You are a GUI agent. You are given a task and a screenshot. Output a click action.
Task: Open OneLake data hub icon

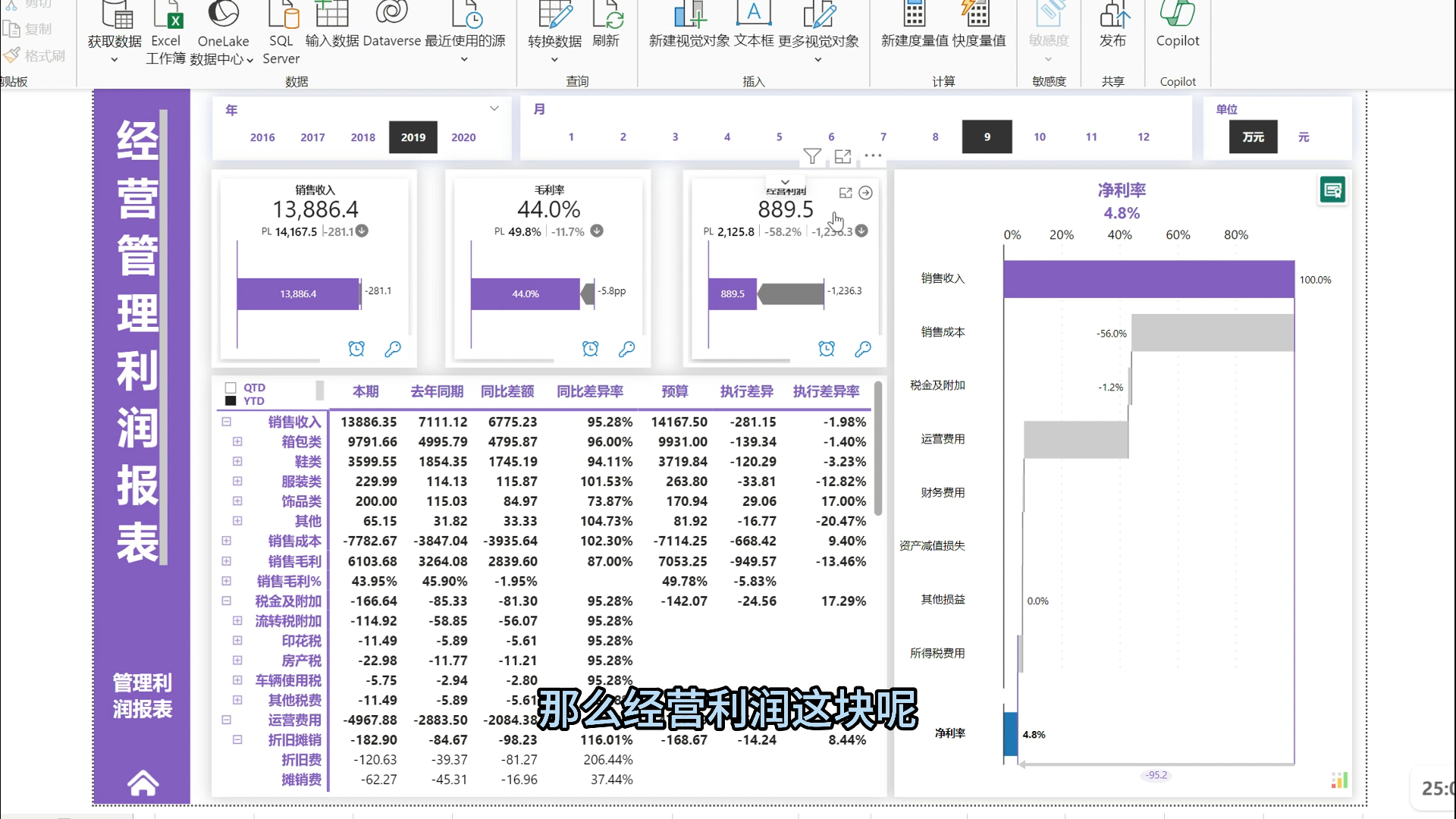(x=223, y=14)
